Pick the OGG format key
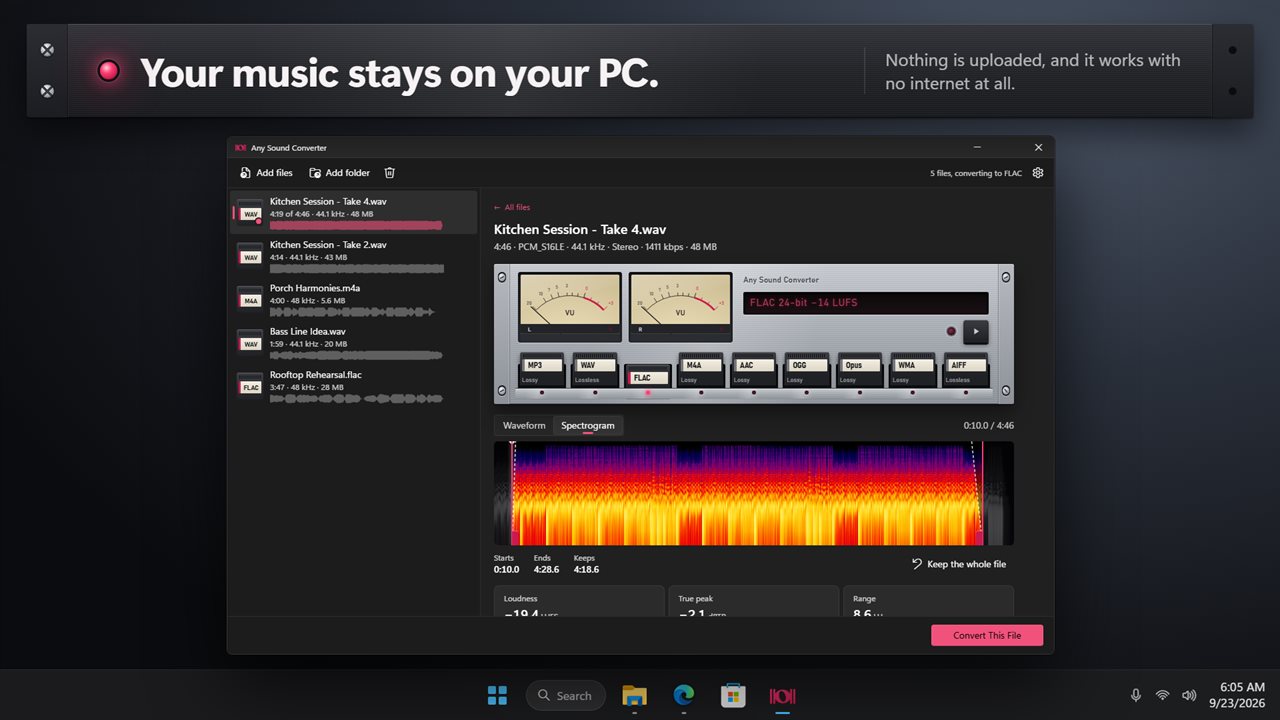 pos(807,370)
